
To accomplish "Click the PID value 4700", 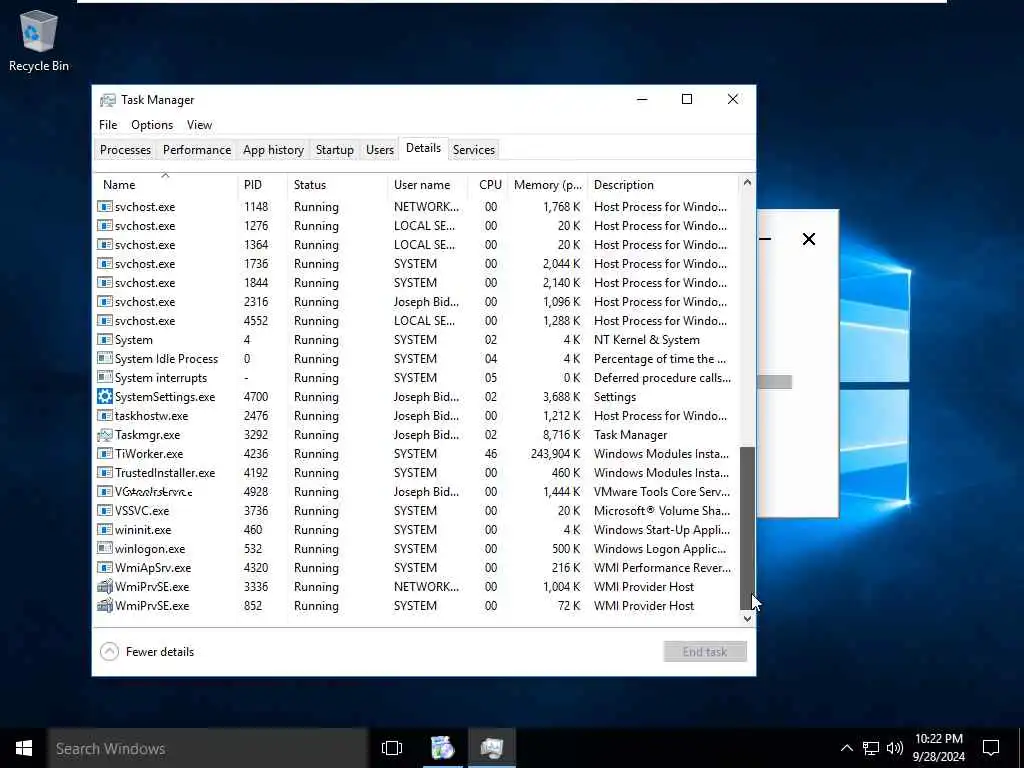I will click(x=256, y=397).
